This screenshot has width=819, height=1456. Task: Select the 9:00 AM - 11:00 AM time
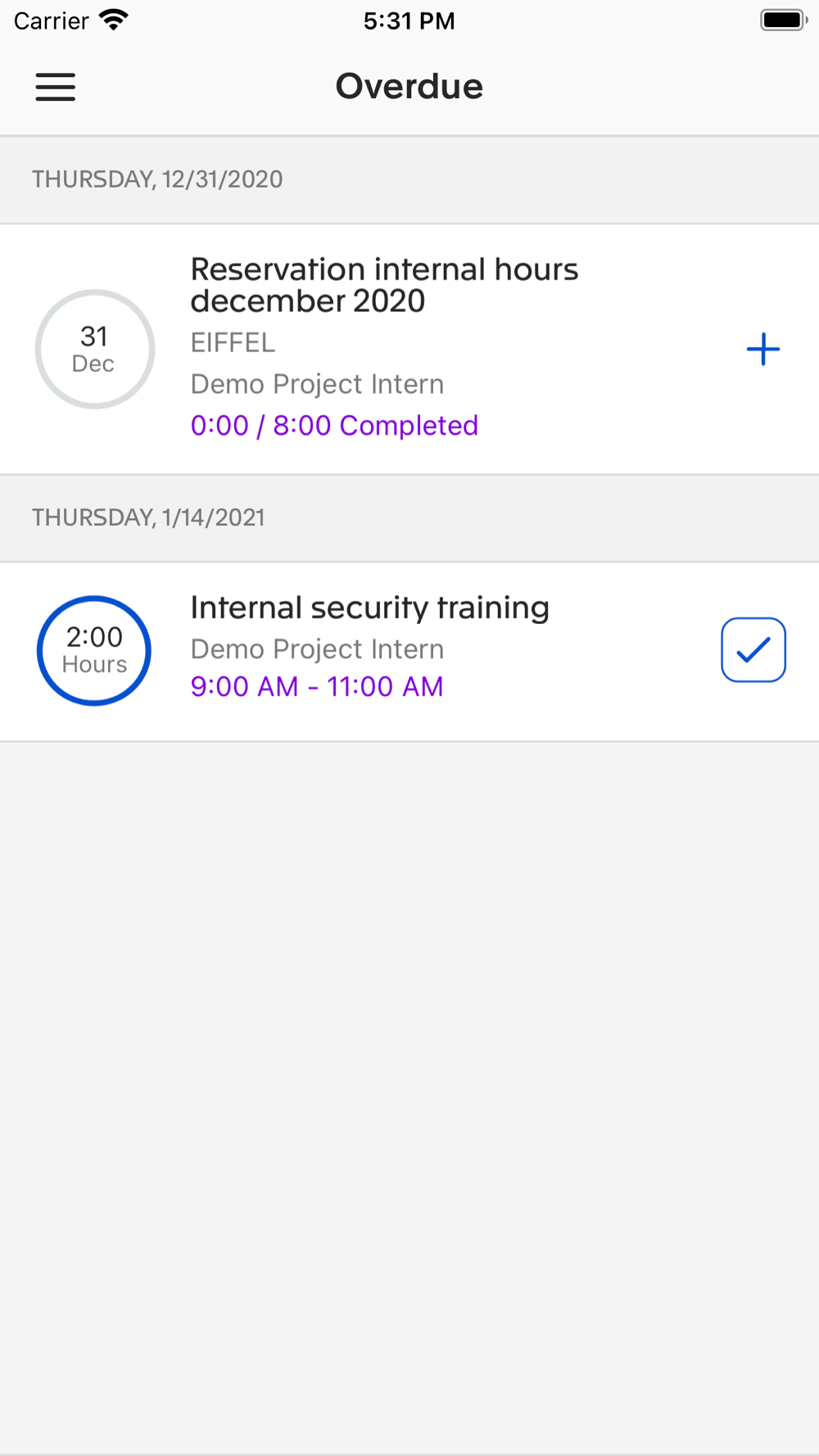tap(317, 686)
